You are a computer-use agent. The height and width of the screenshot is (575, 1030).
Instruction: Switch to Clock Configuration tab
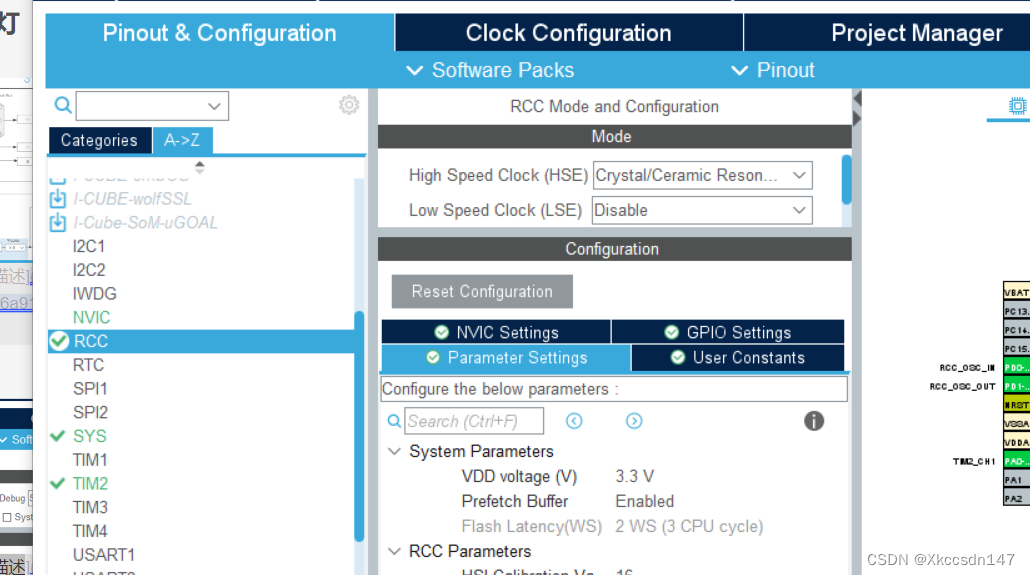point(569,33)
